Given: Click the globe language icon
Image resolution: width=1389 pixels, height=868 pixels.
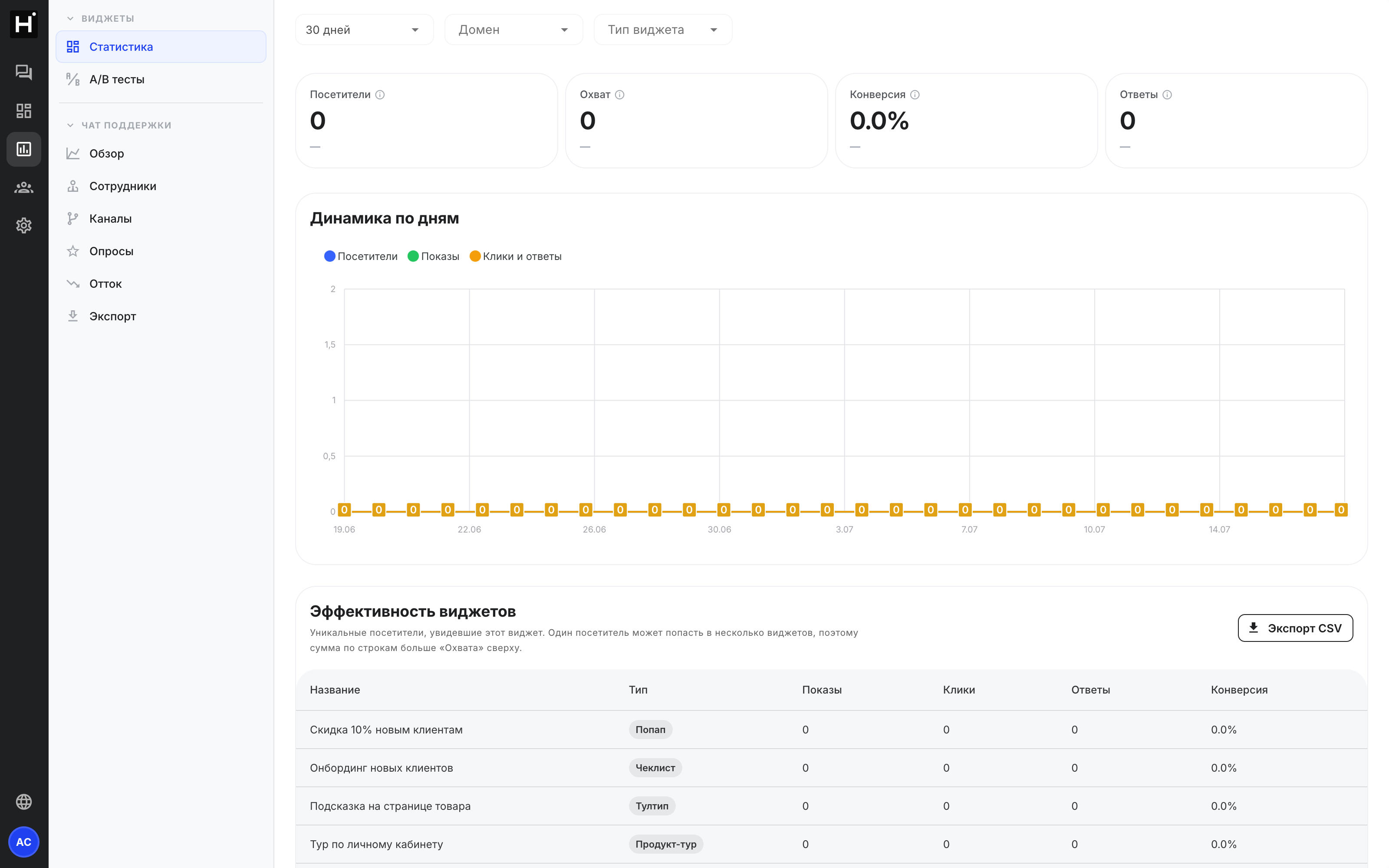Looking at the screenshot, I should (x=23, y=802).
